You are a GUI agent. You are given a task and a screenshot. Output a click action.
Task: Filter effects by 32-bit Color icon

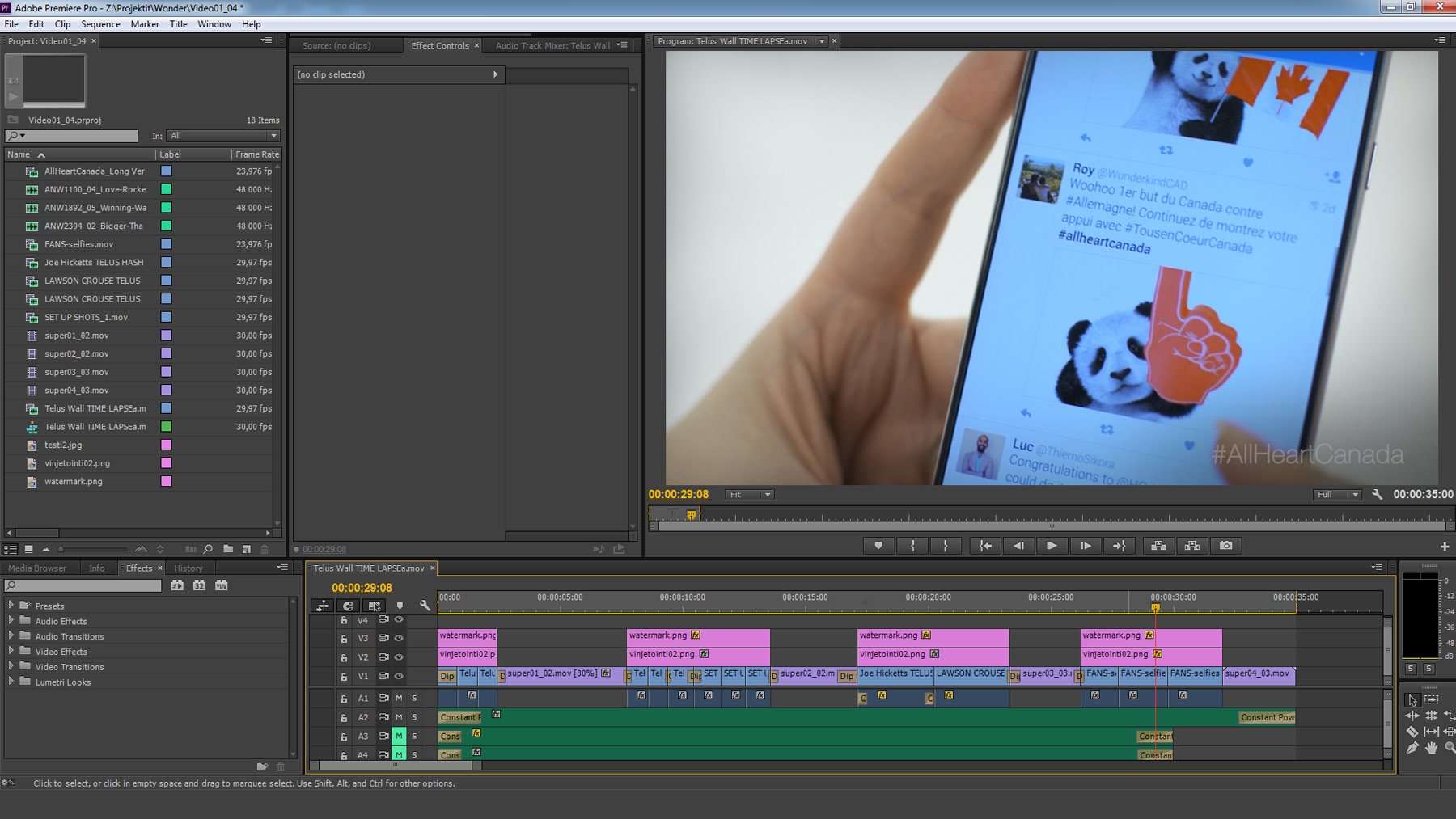point(199,585)
